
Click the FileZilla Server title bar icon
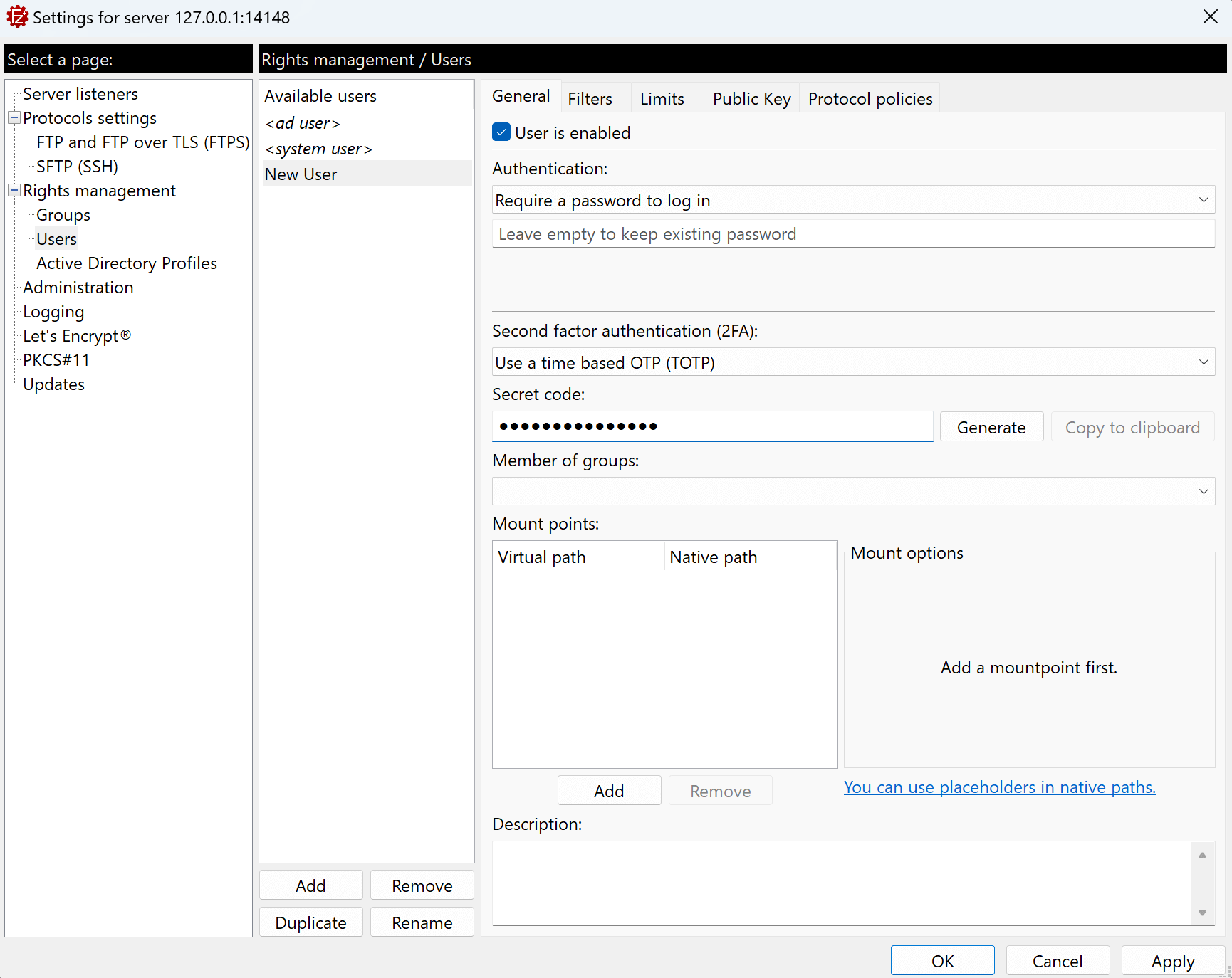click(17, 17)
